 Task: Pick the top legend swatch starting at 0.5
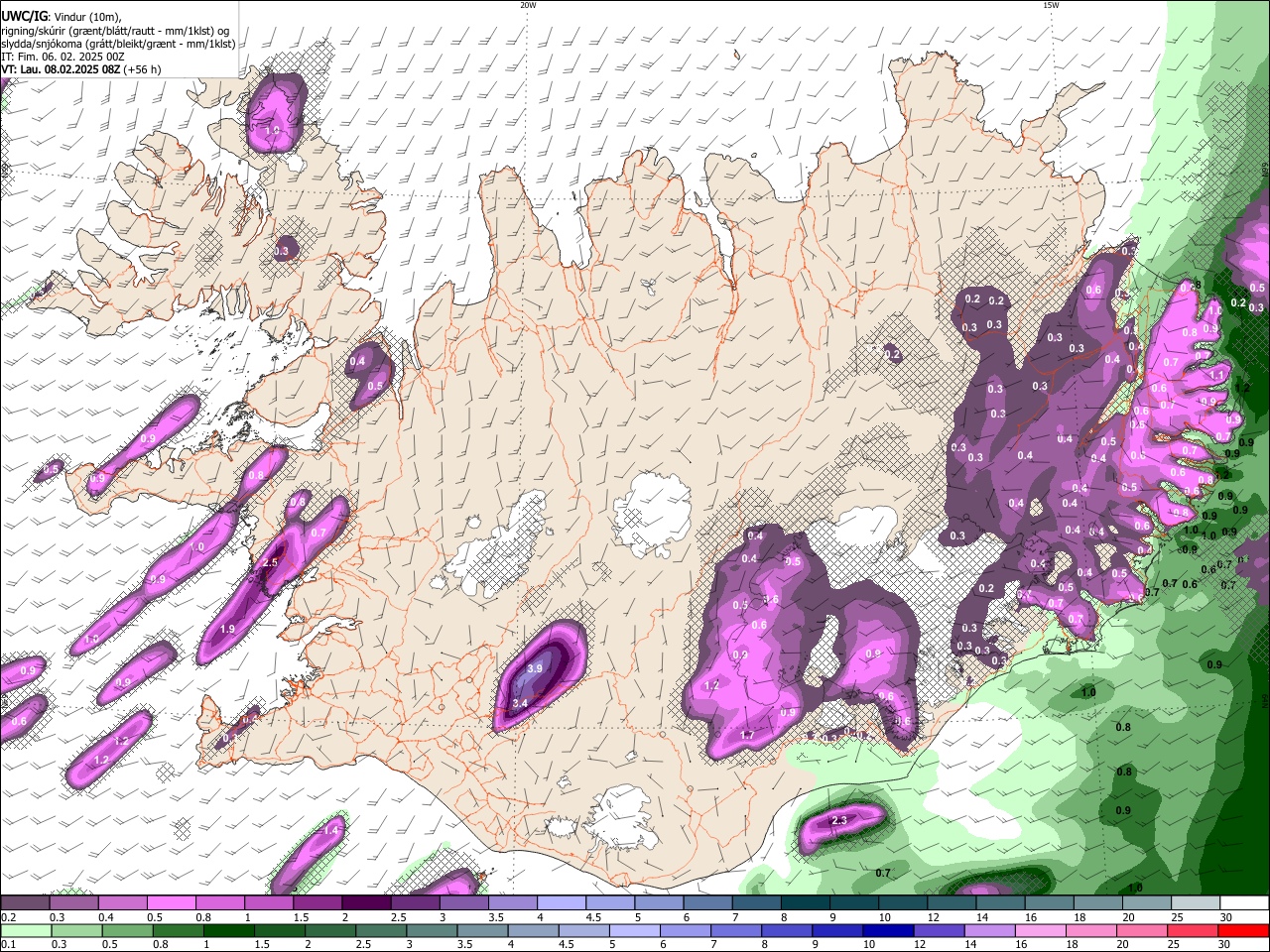click(x=172, y=903)
